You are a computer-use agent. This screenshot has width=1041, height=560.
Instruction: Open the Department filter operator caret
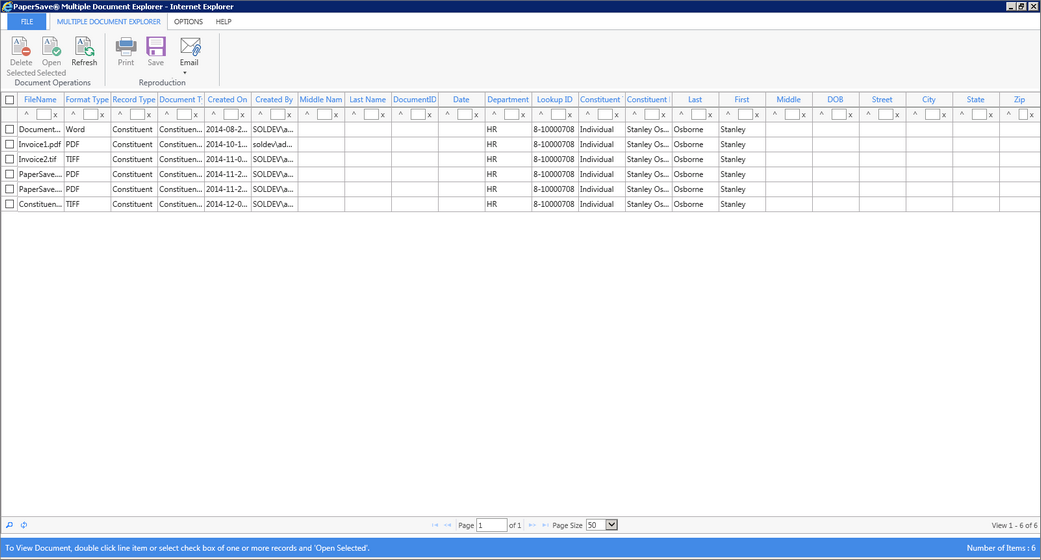pyautogui.click(x=494, y=114)
